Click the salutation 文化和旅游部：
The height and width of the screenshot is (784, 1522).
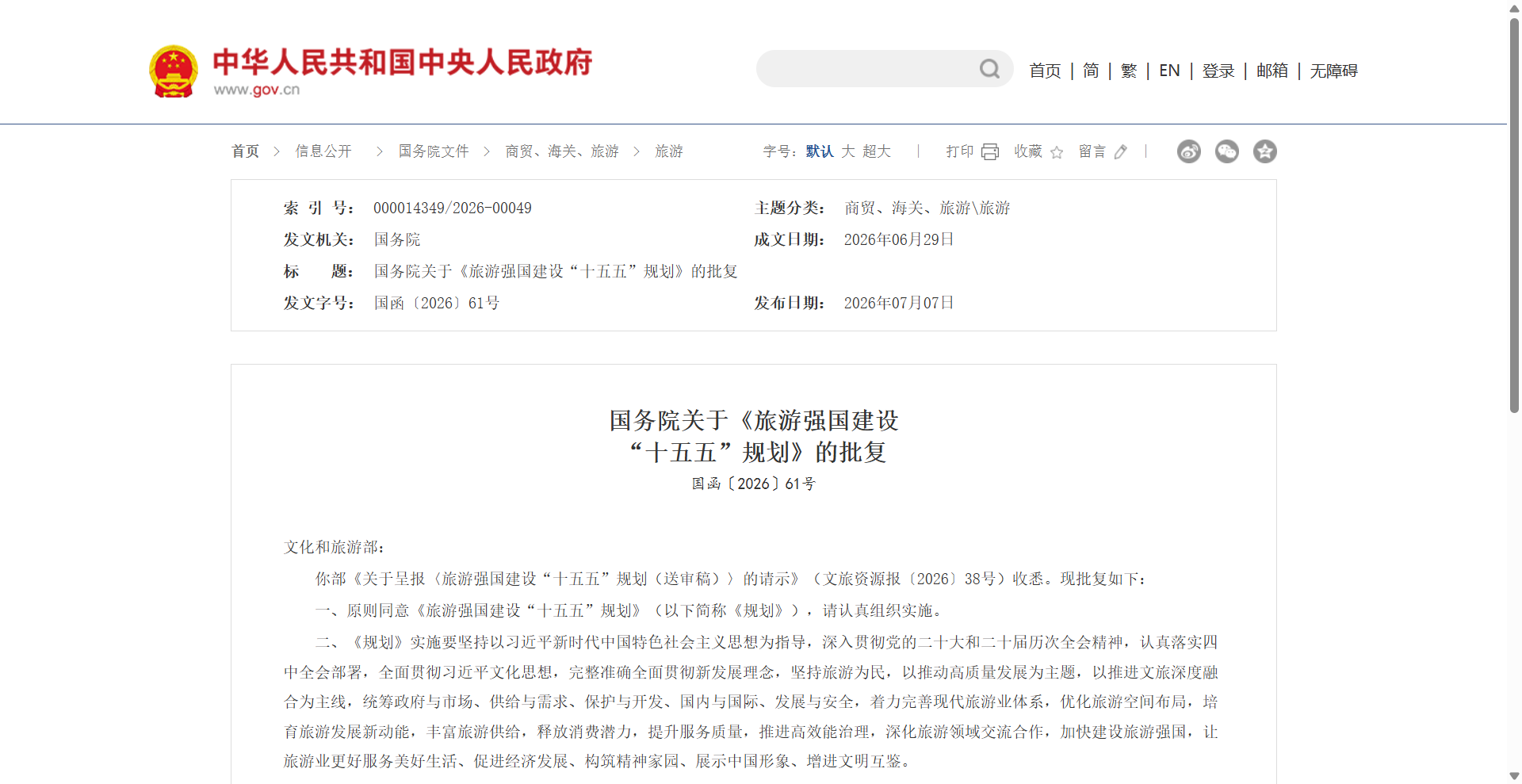pos(335,547)
